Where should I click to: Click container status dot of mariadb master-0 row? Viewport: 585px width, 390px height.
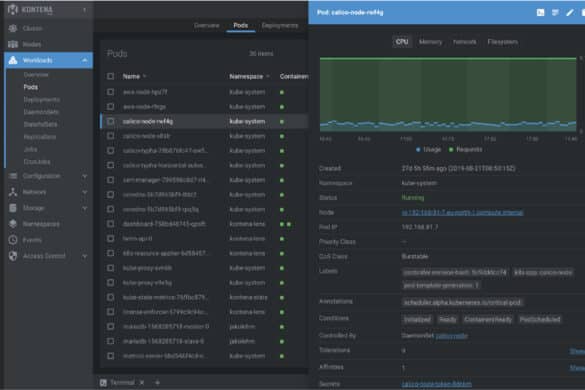pyautogui.click(x=282, y=327)
